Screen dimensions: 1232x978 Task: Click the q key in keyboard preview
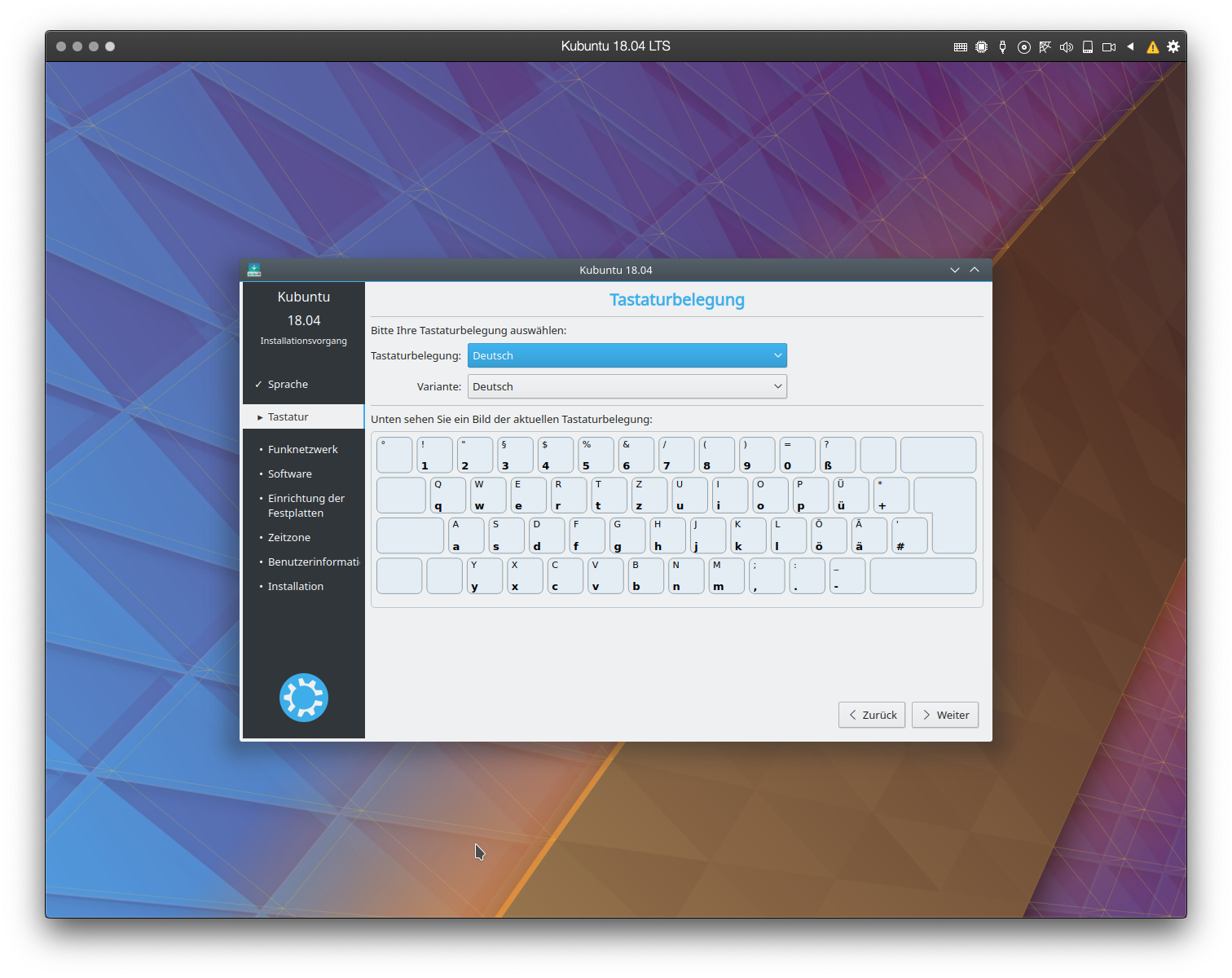tap(448, 495)
